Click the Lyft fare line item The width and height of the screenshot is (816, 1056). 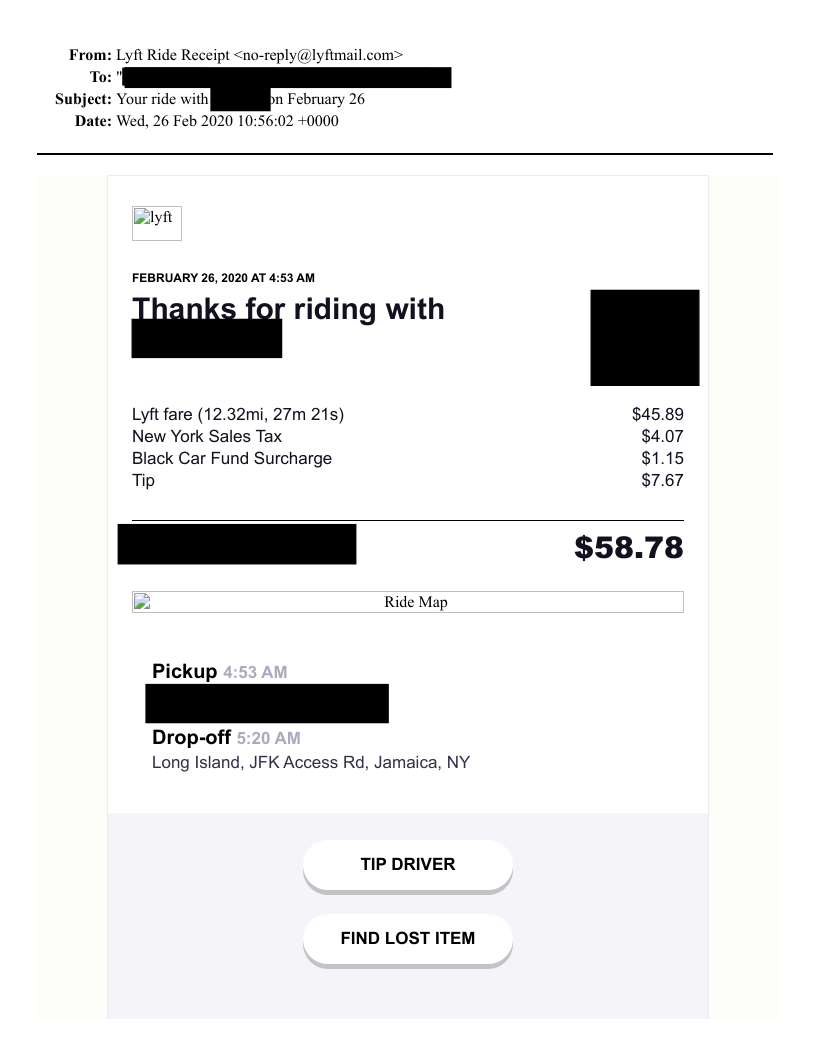238,414
